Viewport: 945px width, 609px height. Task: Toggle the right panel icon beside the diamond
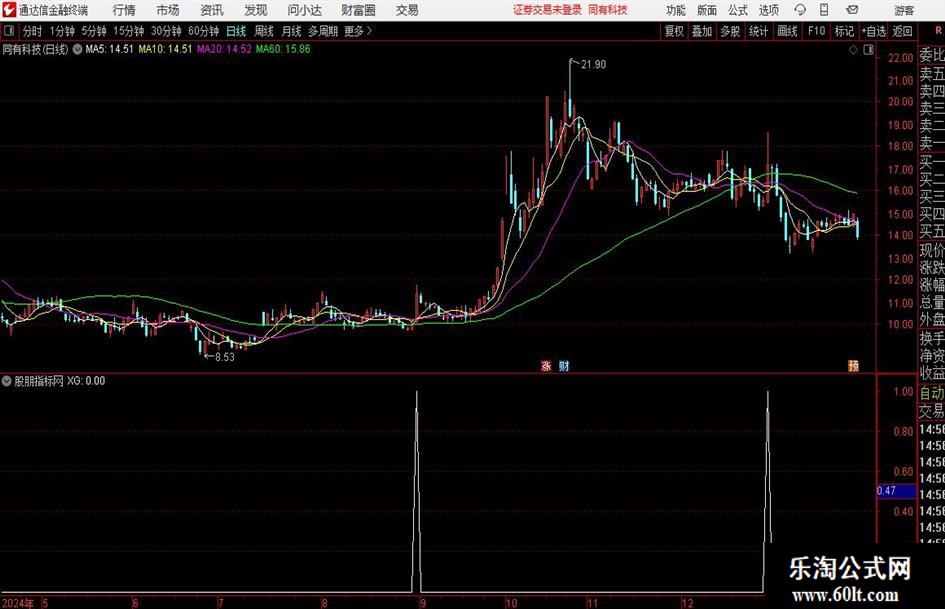[x=868, y=50]
